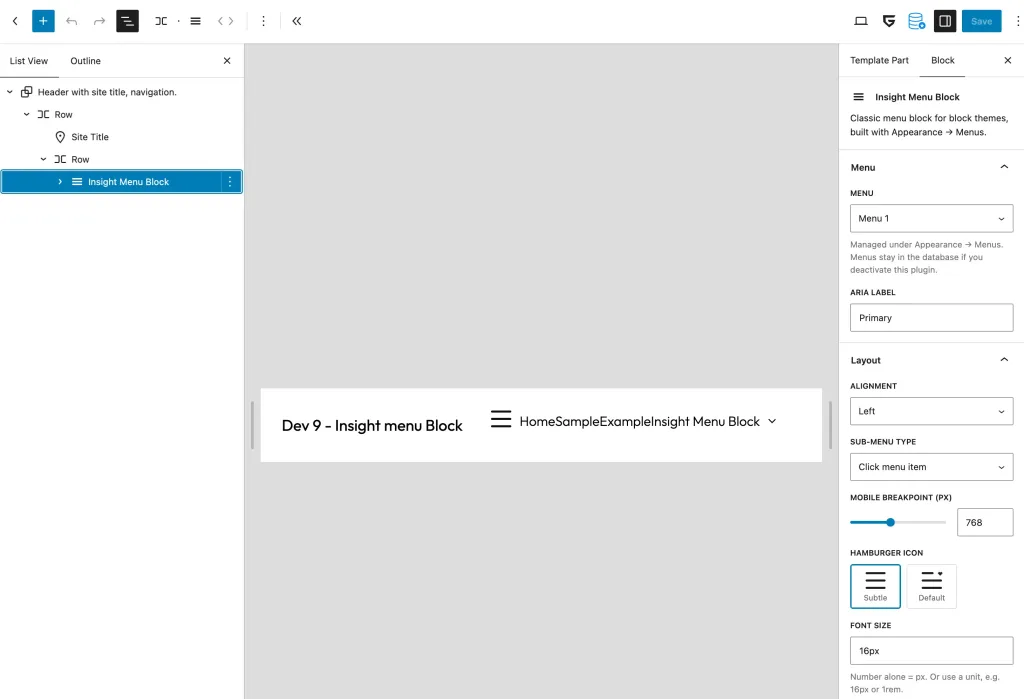1024x699 pixels.
Task: Toggle the Settings sidebar panel
Action: point(945,21)
